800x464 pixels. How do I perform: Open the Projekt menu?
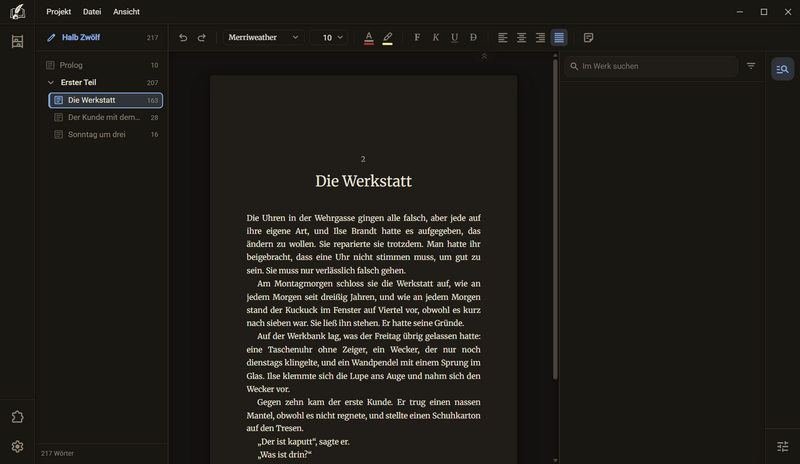(59, 12)
